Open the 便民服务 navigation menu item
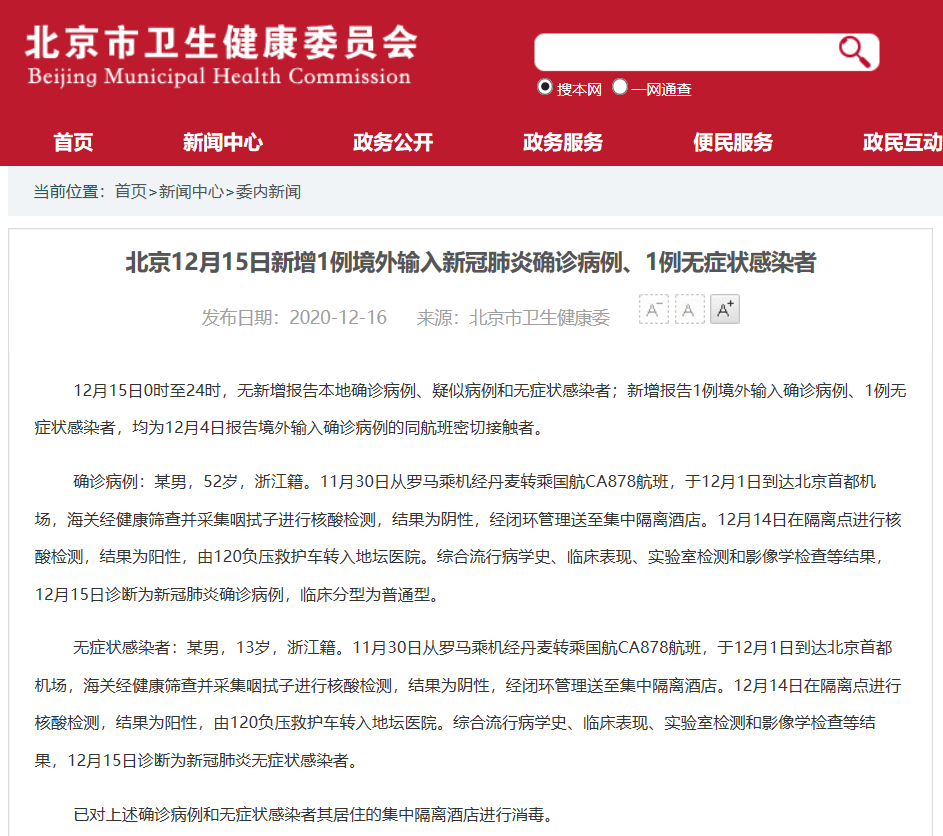This screenshot has height=836, width=943. [x=733, y=142]
